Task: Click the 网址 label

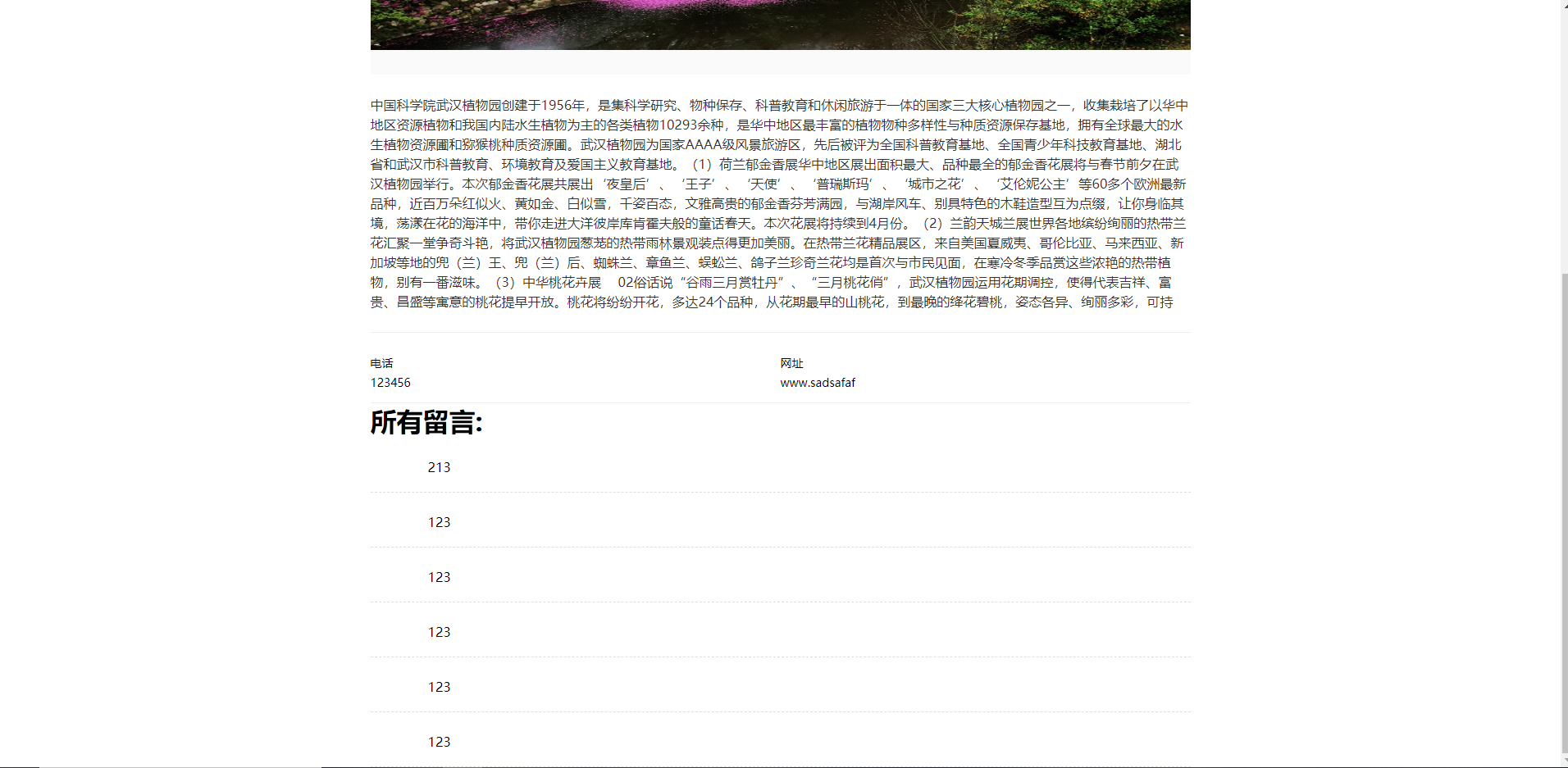Action: tap(792, 363)
